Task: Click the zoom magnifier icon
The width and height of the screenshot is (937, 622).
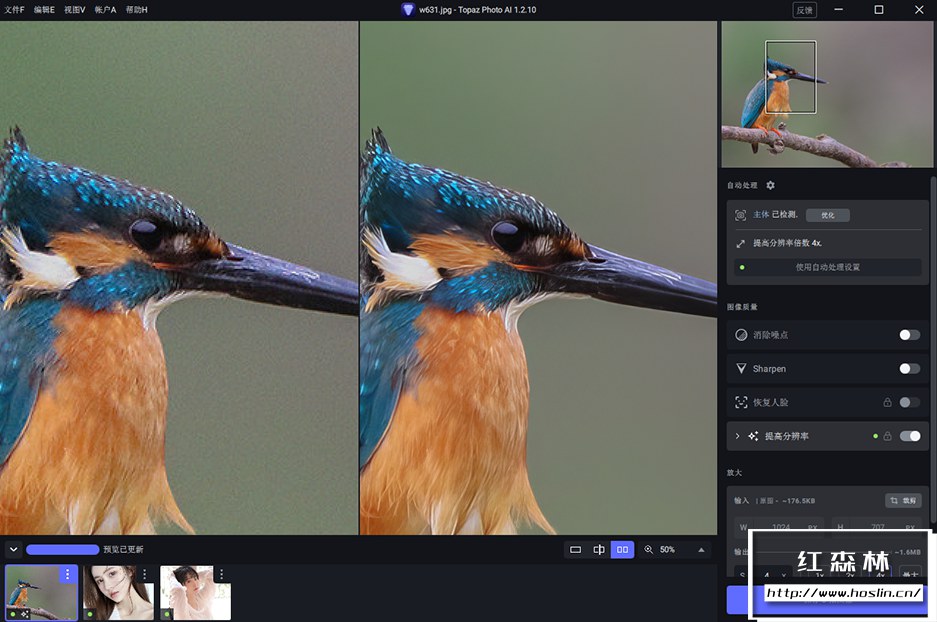Action: pyautogui.click(x=648, y=550)
